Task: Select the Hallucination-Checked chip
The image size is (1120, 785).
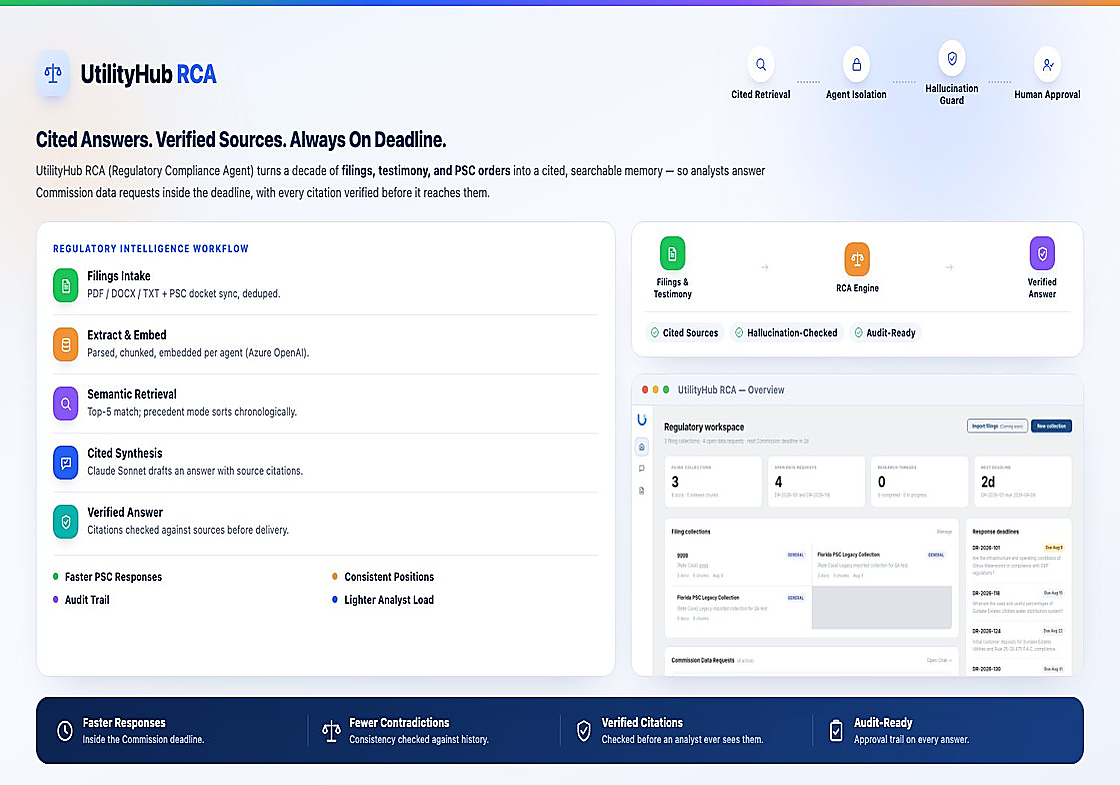Action: click(x=786, y=332)
